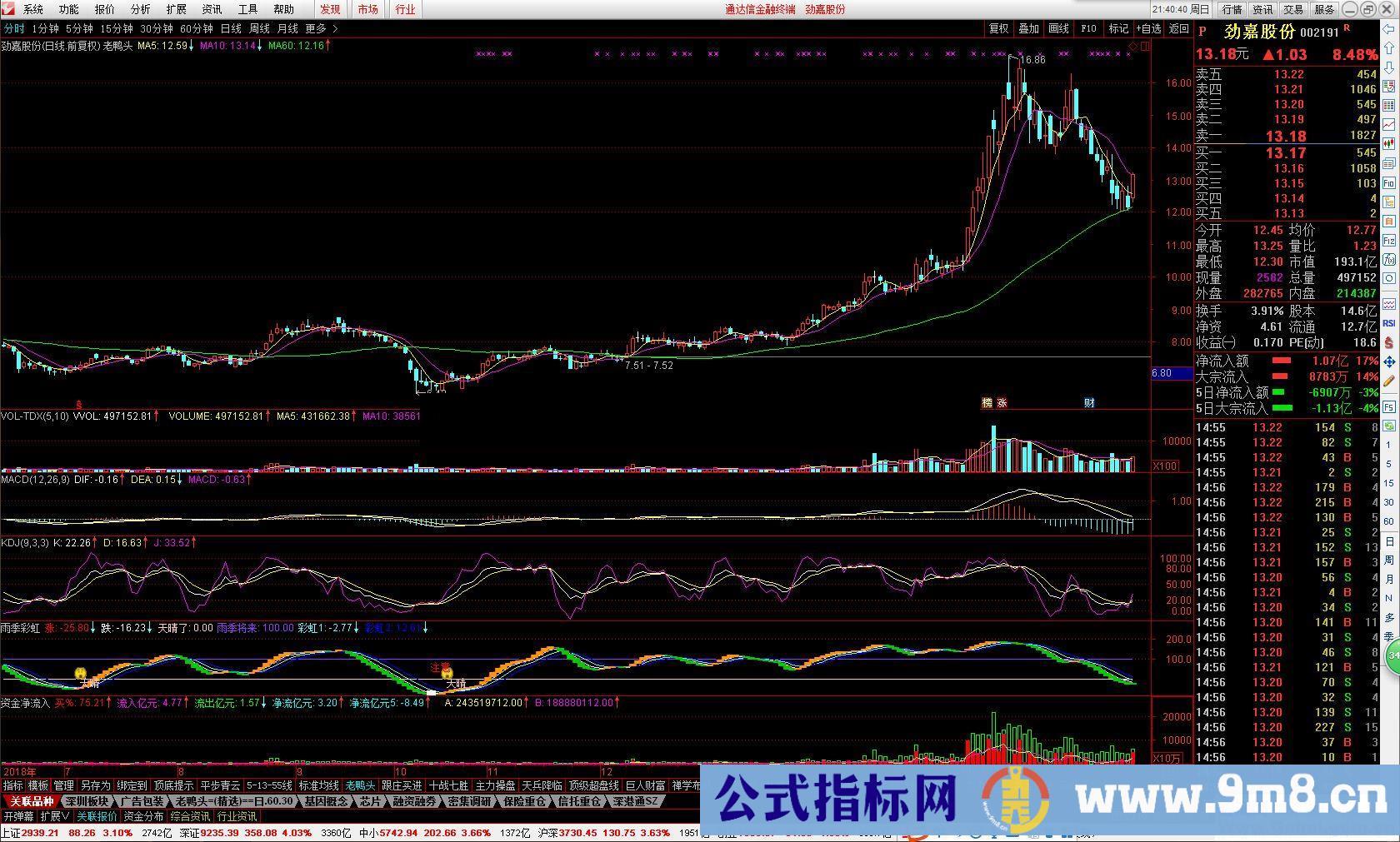This screenshot has height=842, width=1400.
Task: Toggle 画线 drawing mode on the toolbar
Action: (1058, 27)
